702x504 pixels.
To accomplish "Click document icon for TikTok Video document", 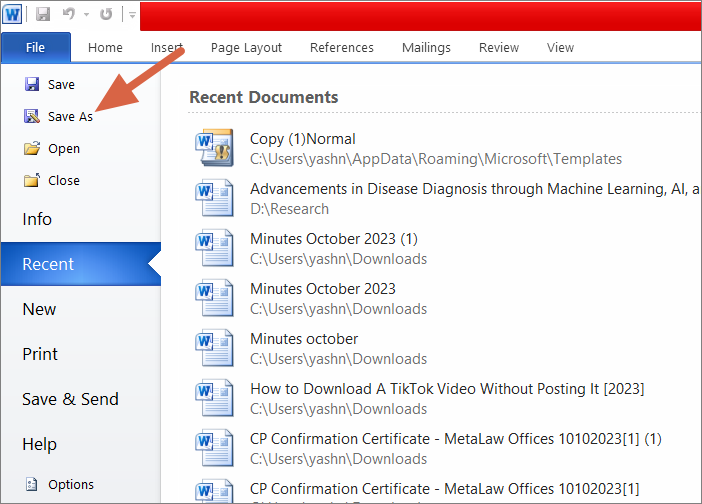I will pyautogui.click(x=214, y=398).
